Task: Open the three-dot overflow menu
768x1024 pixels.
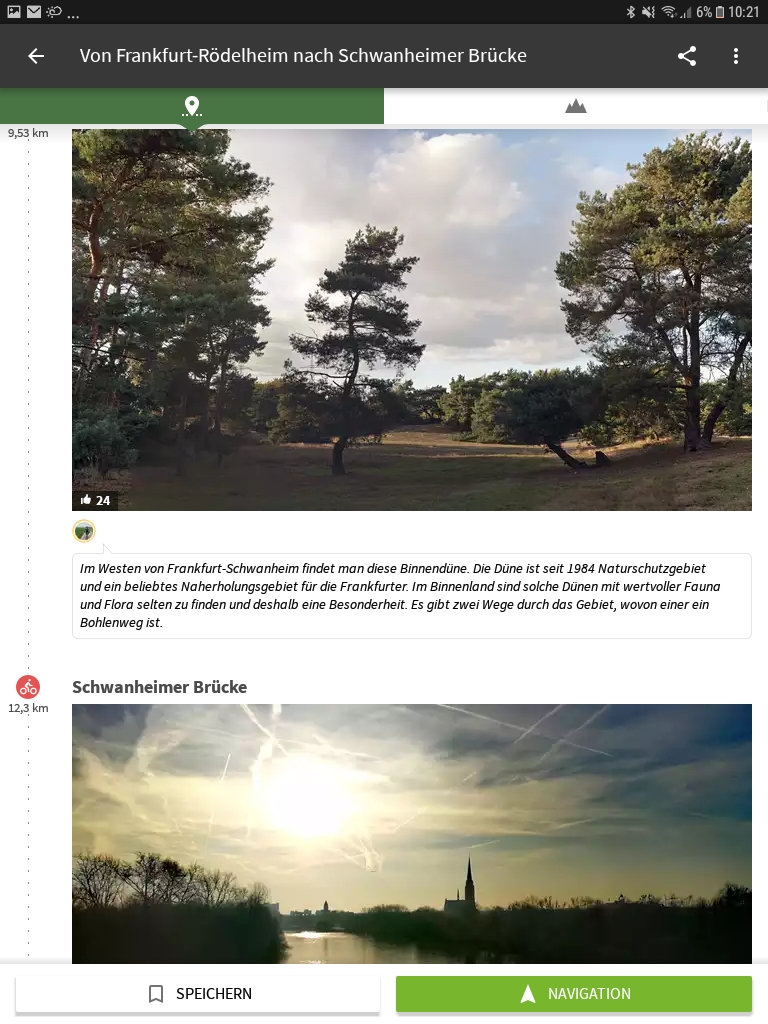Action: coord(736,56)
